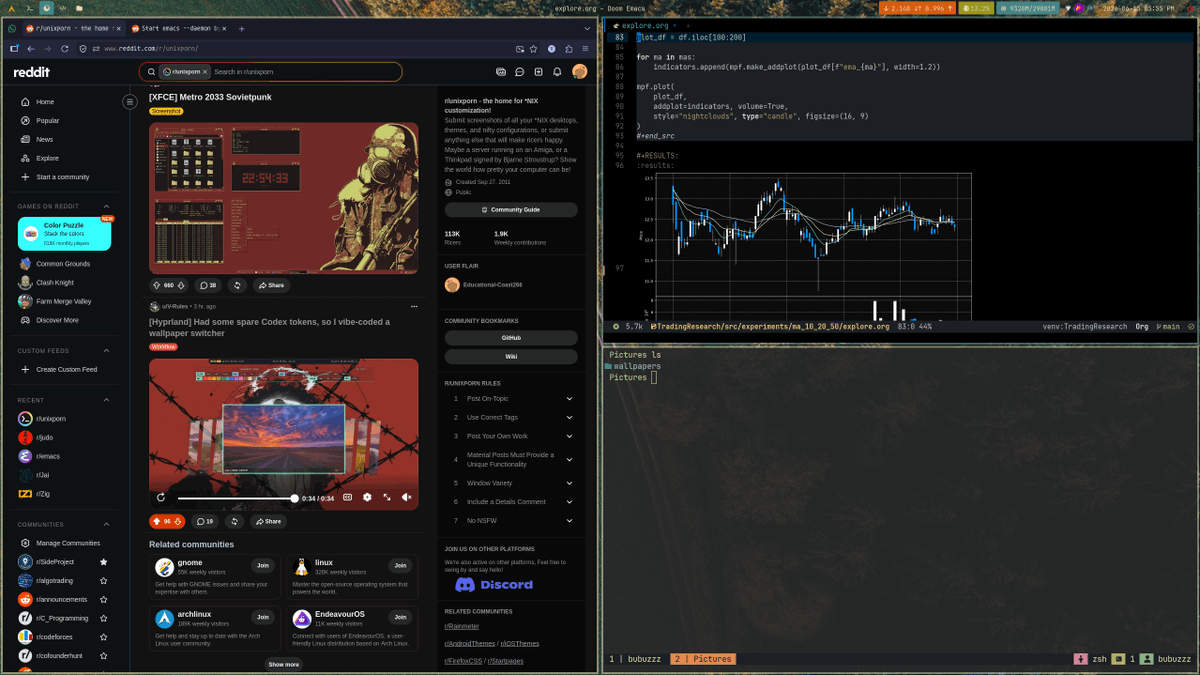
Task: Downvote the Metro 2033 Sovietpunk post
Action: click(181, 285)
